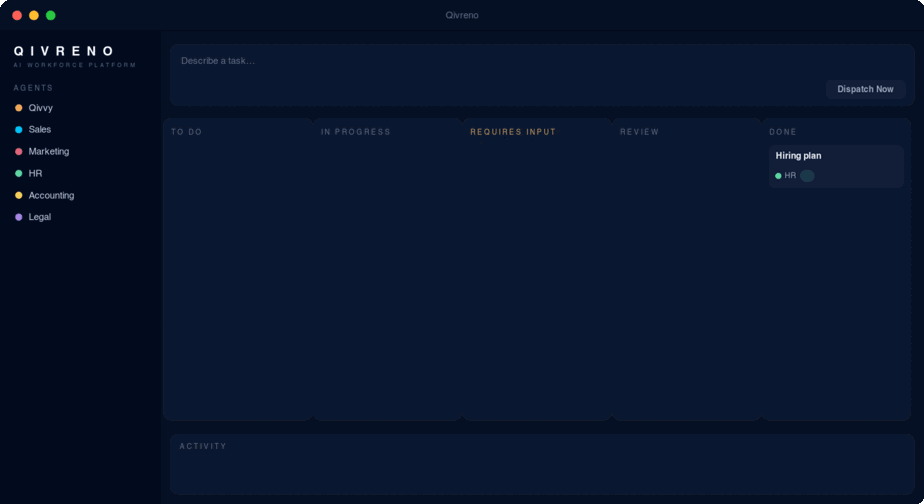Select the Requires Input column header
This screenshot has height=504, width=924.
point(513,132)
